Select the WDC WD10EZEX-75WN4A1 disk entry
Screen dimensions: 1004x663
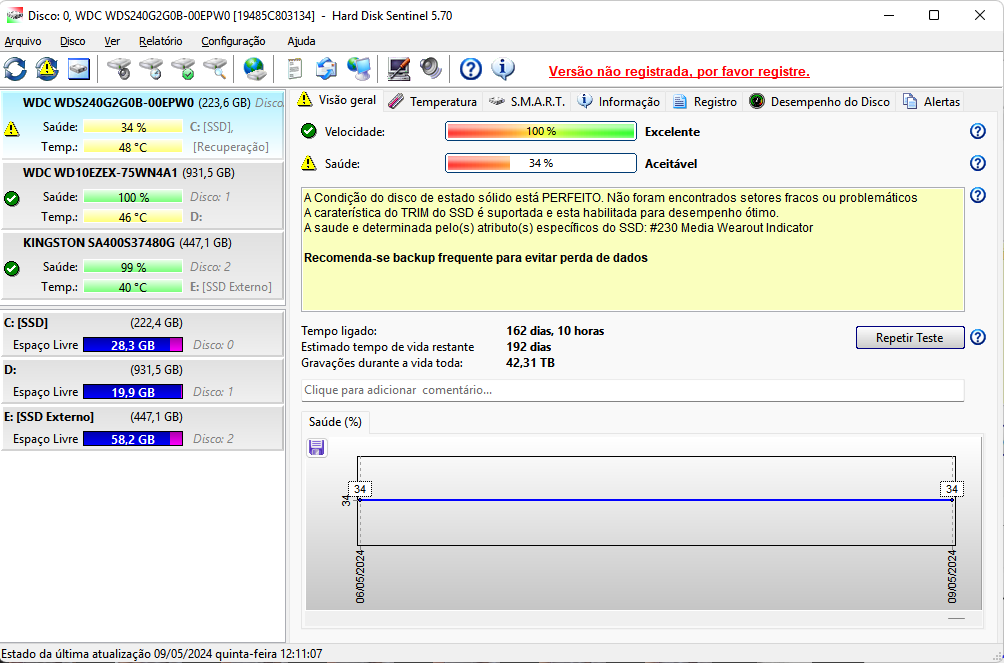pyautogui.click(x=142, y=195)
